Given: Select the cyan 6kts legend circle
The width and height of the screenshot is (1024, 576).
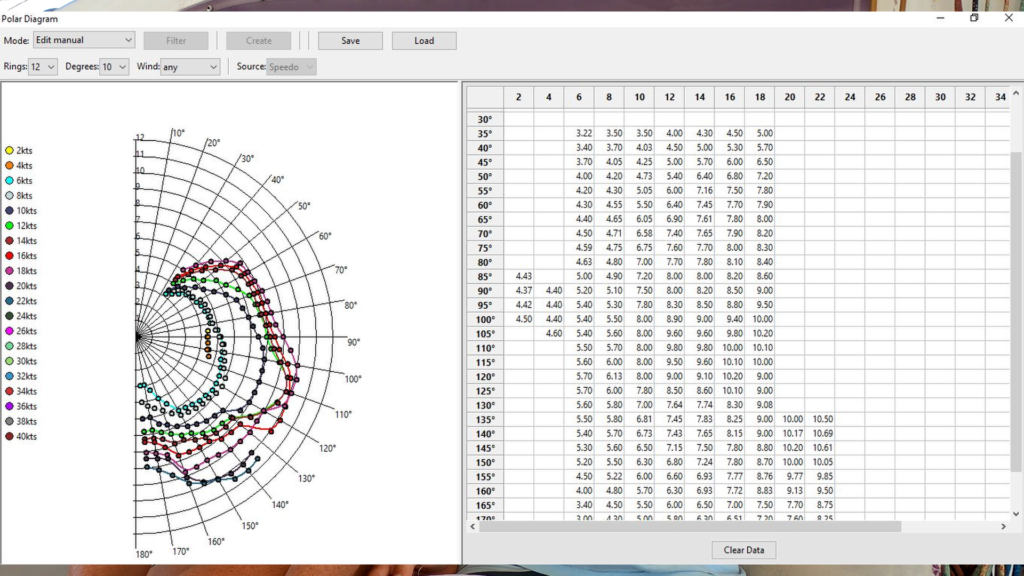Looking at the screenshot, I should (9, 181).
